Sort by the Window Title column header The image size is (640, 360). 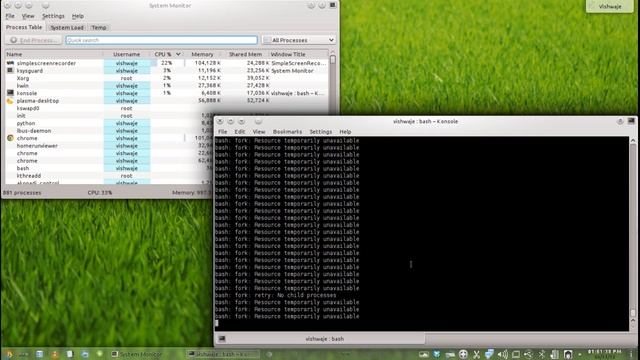pos(298,54)
